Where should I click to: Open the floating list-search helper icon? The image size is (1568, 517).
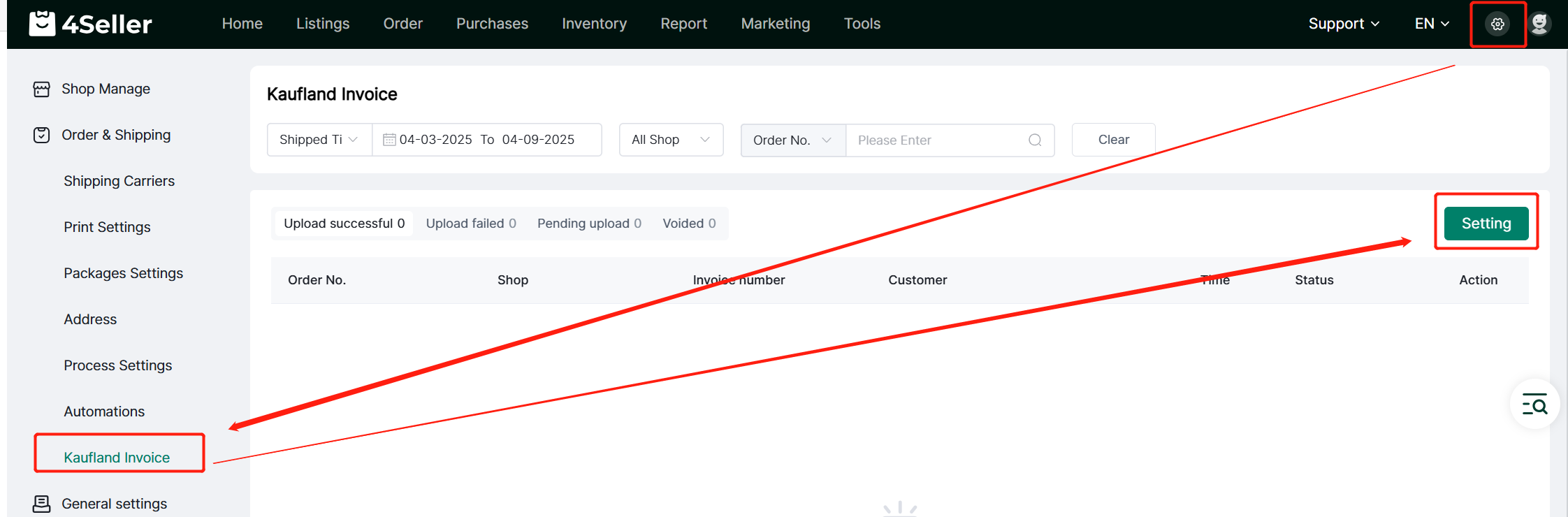(x=1534, y=405)
